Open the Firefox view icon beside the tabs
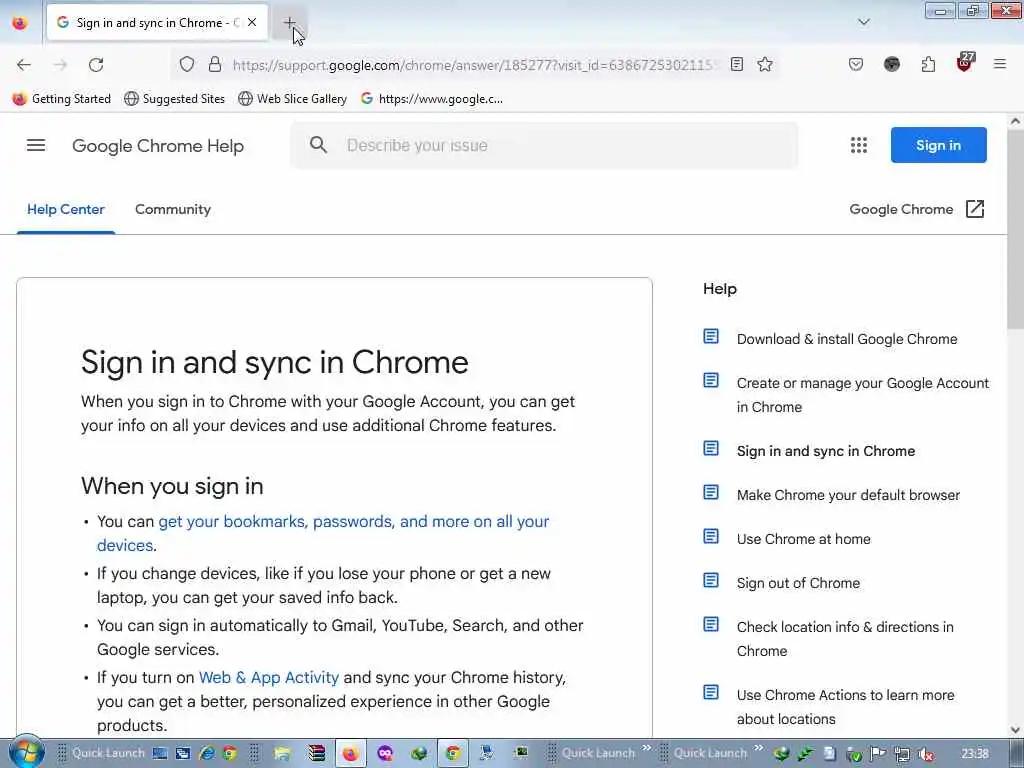Screen dimensions: 1024x768 [20, 23]
